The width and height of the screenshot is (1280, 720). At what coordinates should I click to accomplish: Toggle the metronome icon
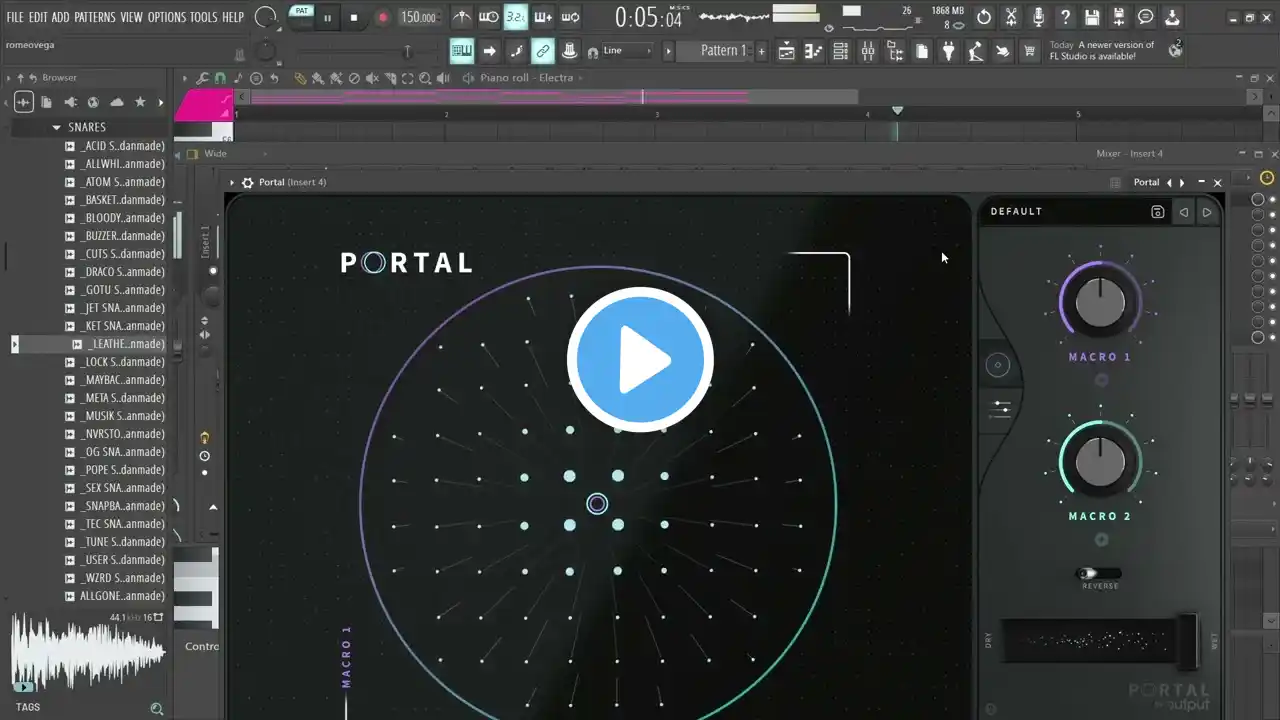(x=462, y=17)
